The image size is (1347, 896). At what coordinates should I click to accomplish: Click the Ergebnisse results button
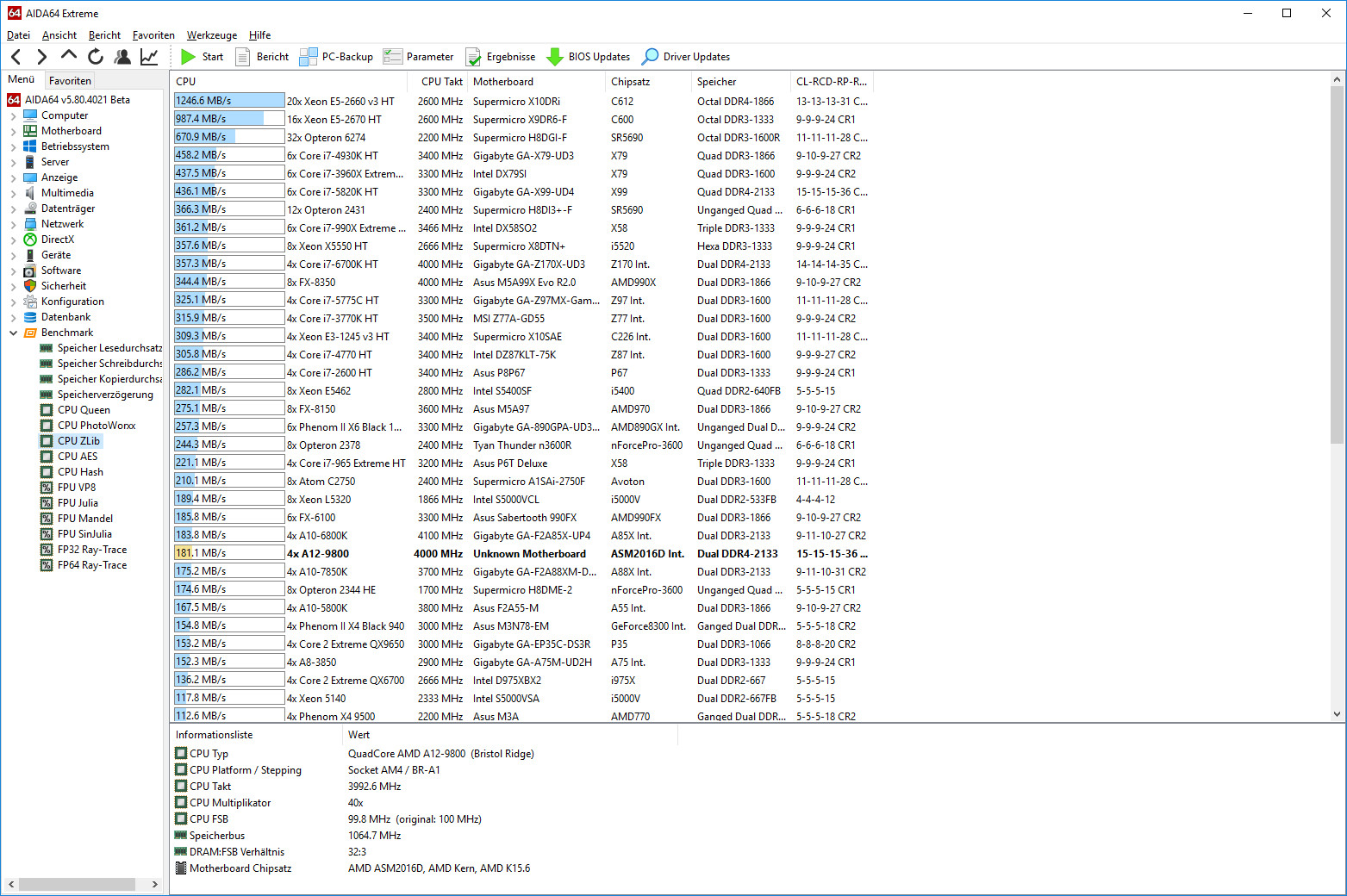tap(501, 57)
